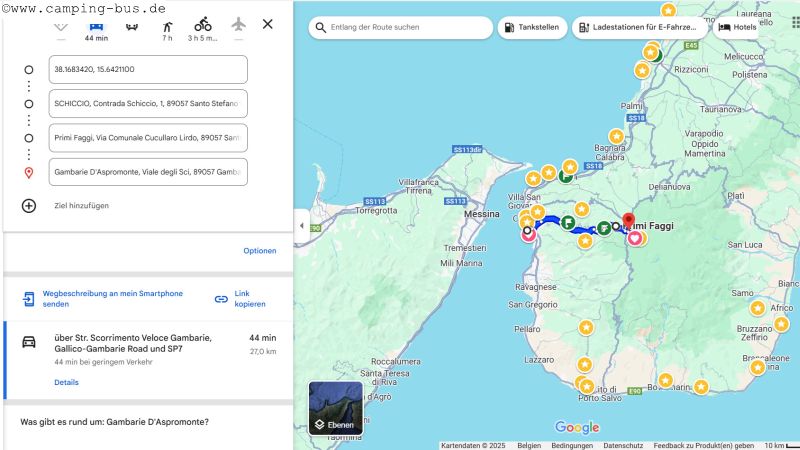Click circle handle beside Primi Faggi waypoint
800x450 pixels.
29,138
